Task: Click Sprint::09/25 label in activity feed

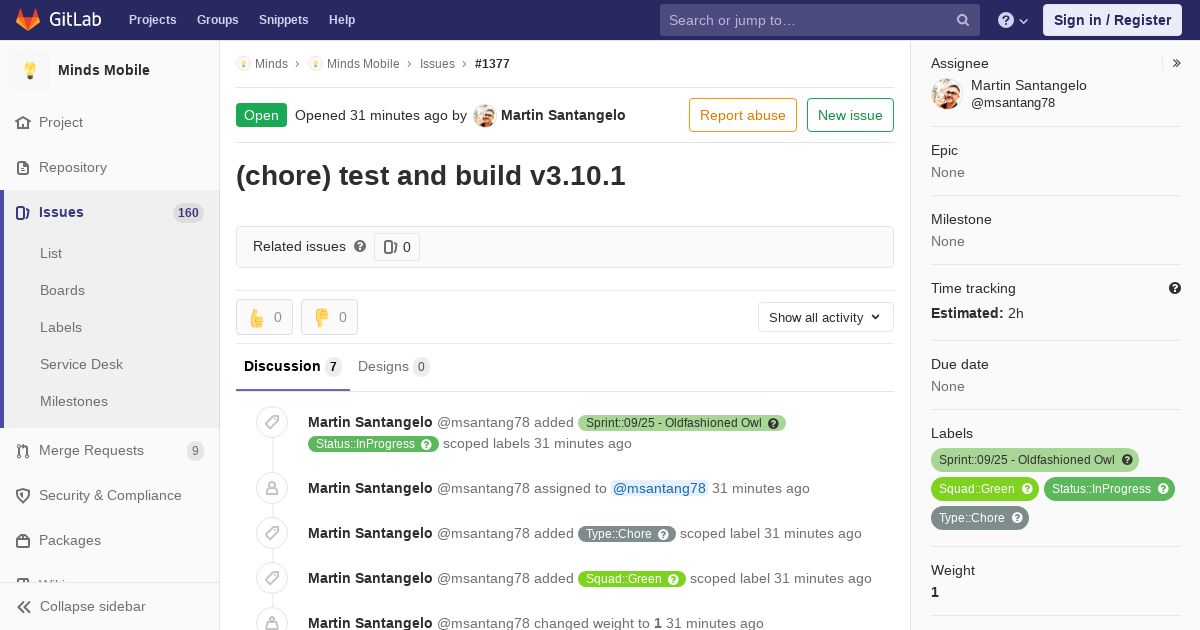Action: [682, 423]
